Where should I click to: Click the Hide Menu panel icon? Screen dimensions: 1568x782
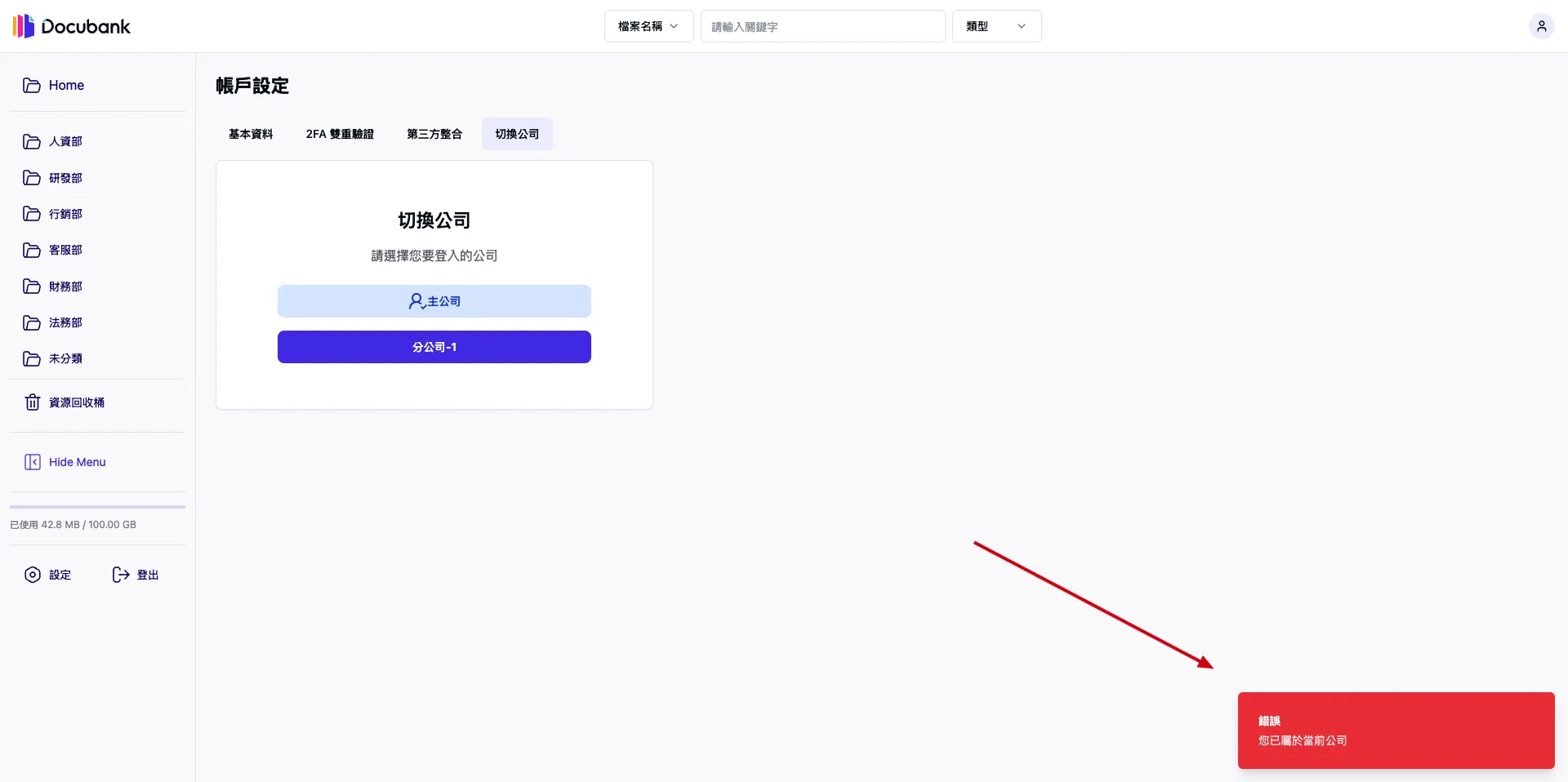pos(32,462)
